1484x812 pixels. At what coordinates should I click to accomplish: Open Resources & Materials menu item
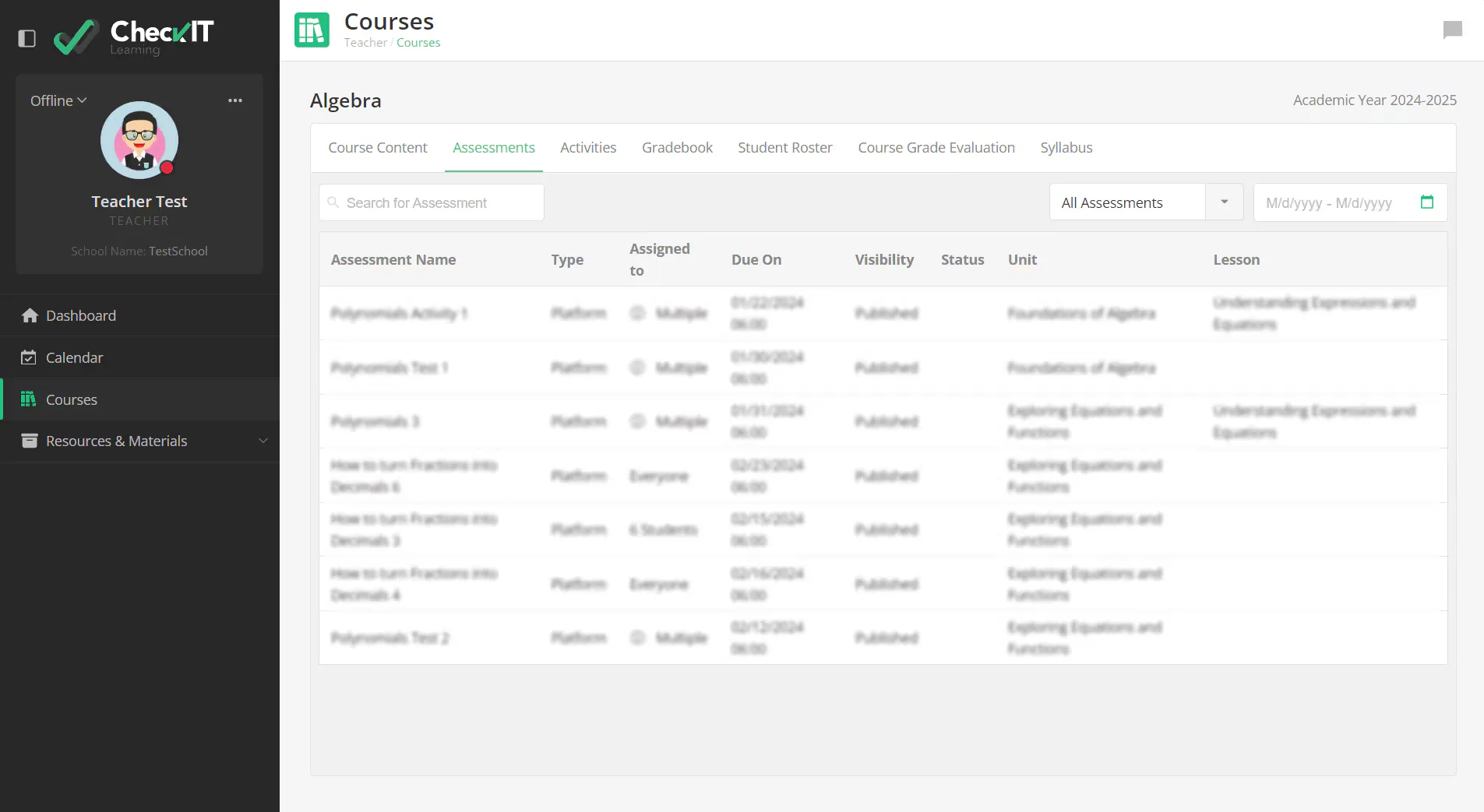point(140,441)
